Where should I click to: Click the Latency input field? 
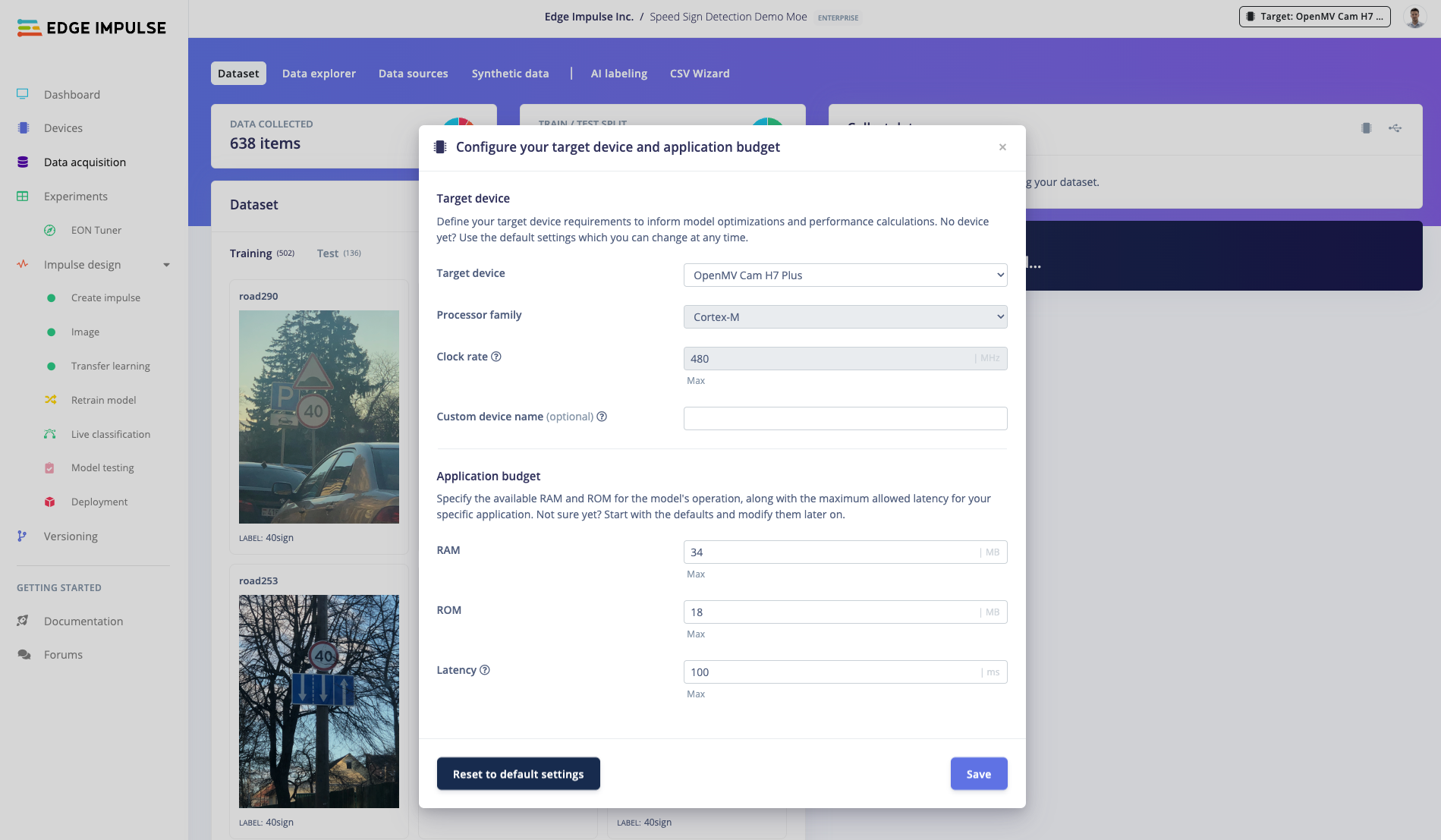[x=845, y=672]
